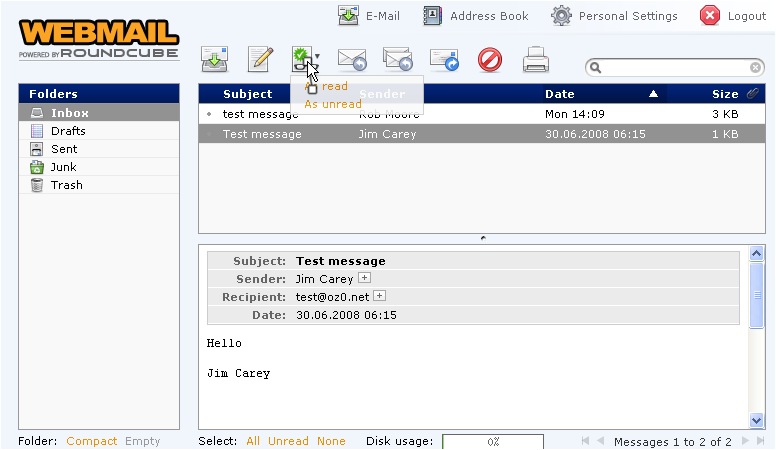Click the preview pane vertical scrollbar

[x=756, y=340]
